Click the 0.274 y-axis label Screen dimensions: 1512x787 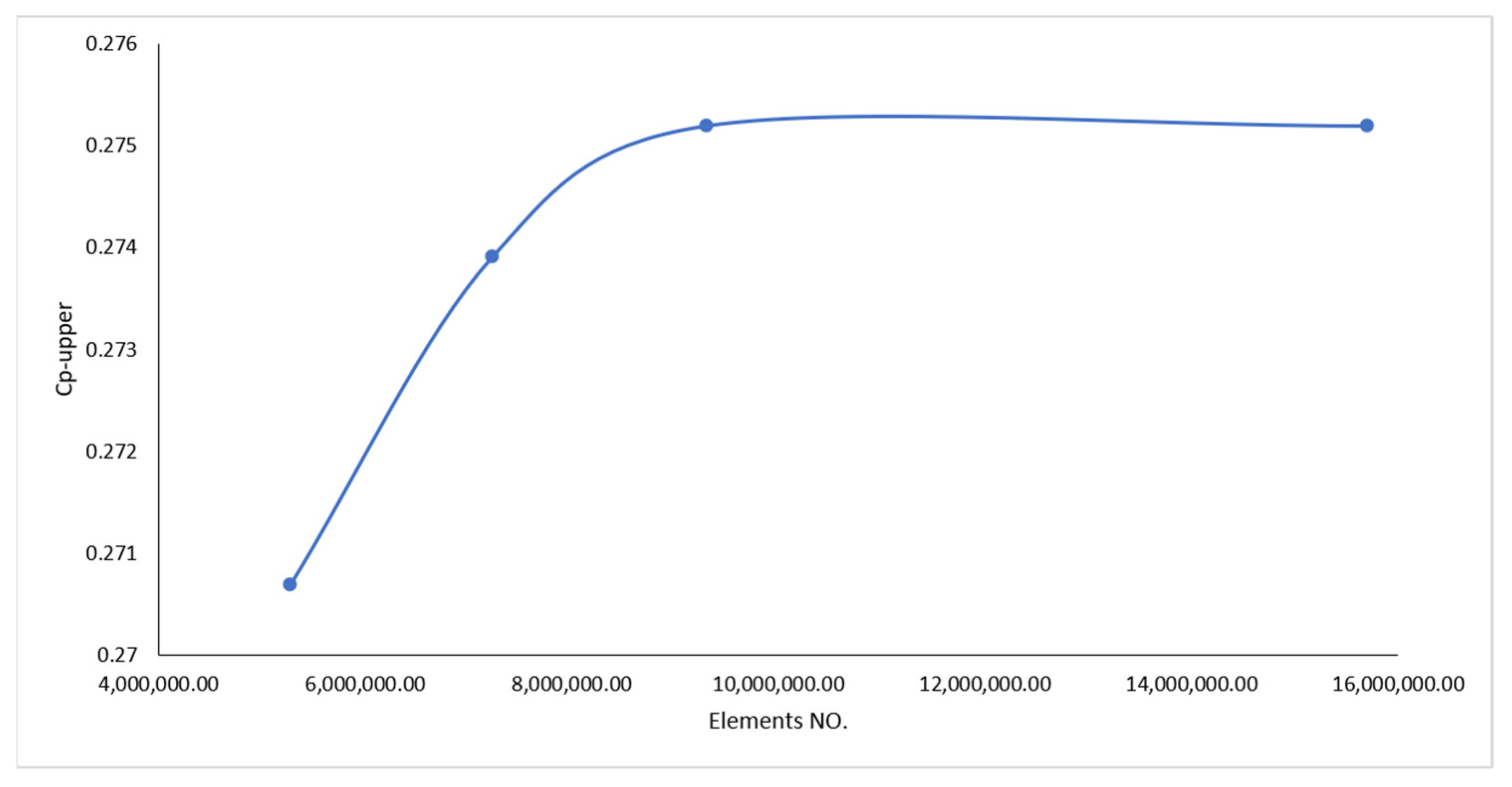pyautogui.click(x=111, y=247)
